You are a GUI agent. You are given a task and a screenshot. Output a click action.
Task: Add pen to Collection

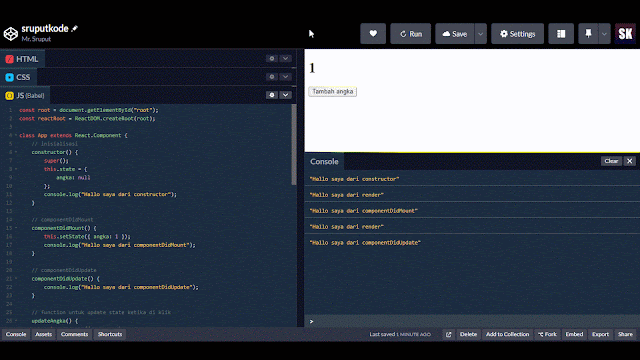[507, 334]
